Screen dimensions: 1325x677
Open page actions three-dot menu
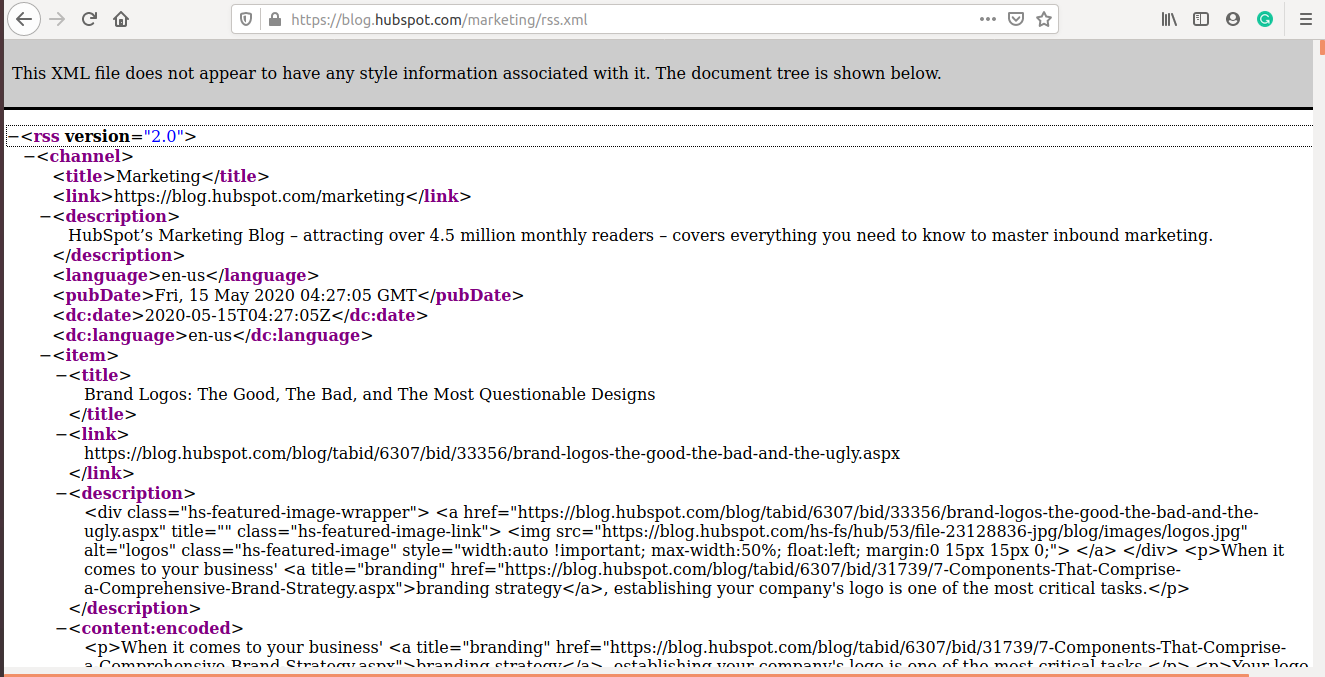coord(987,19)
